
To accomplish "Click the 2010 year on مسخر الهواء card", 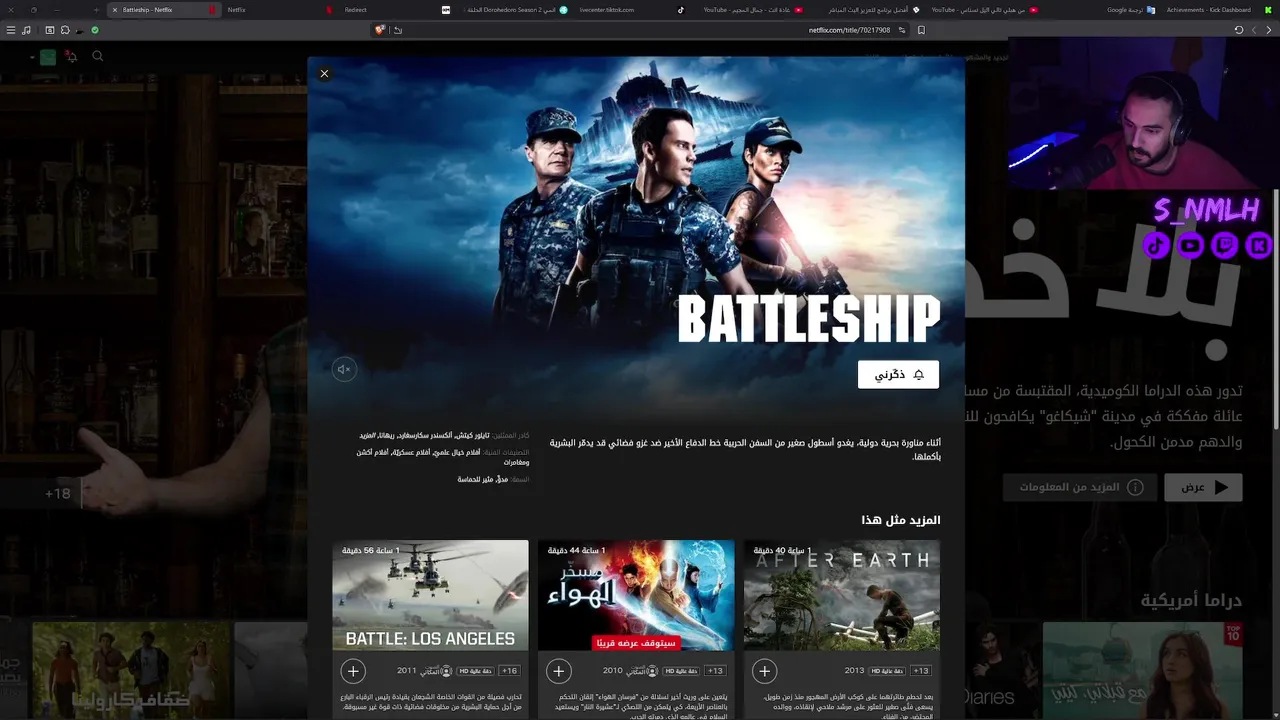I will pos(612,671).
